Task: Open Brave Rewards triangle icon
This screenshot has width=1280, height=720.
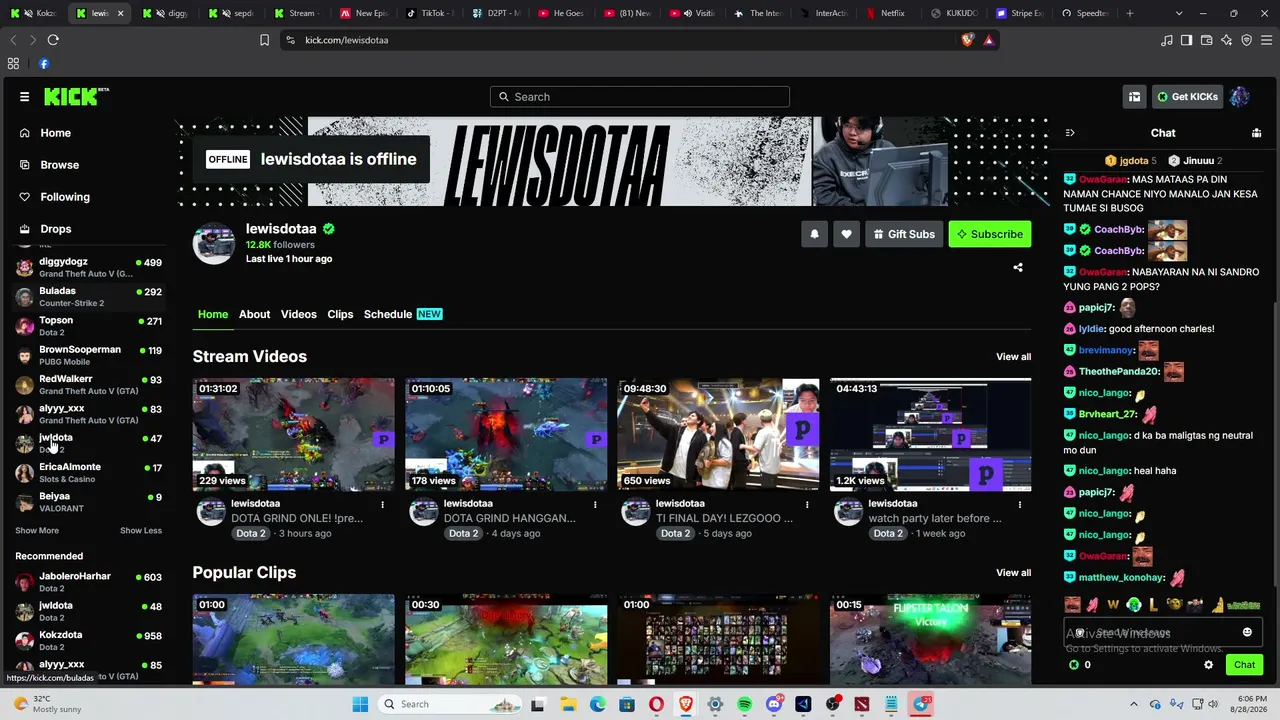Action: pyautogui.click(x=988, y=40)
